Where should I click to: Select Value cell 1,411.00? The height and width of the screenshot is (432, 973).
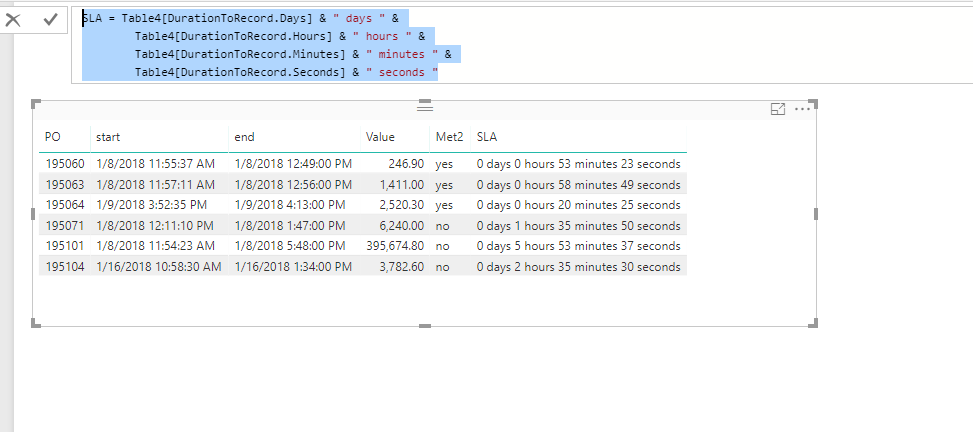[403, 185]
